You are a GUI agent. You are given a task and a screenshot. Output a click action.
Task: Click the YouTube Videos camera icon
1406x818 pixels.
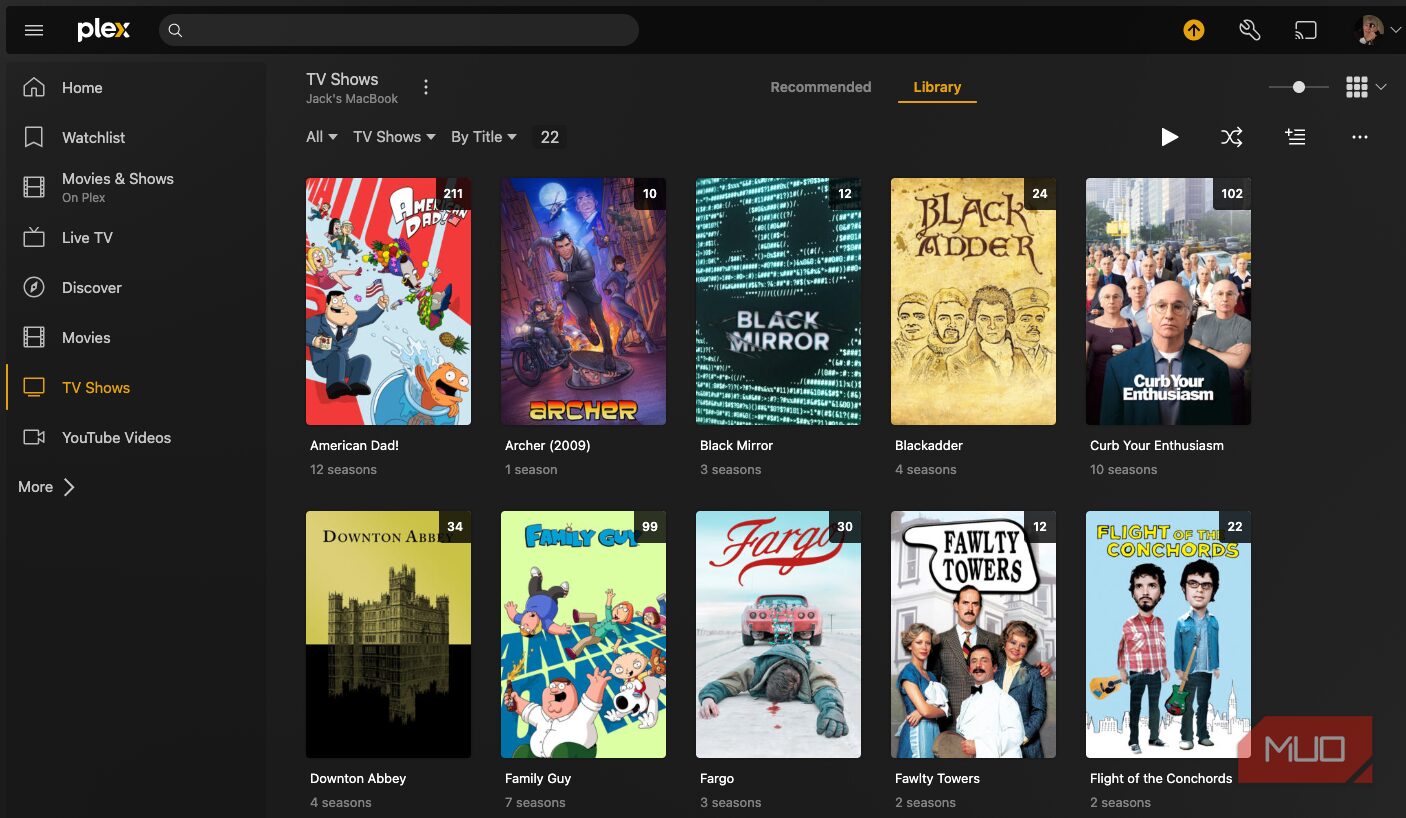34,437
